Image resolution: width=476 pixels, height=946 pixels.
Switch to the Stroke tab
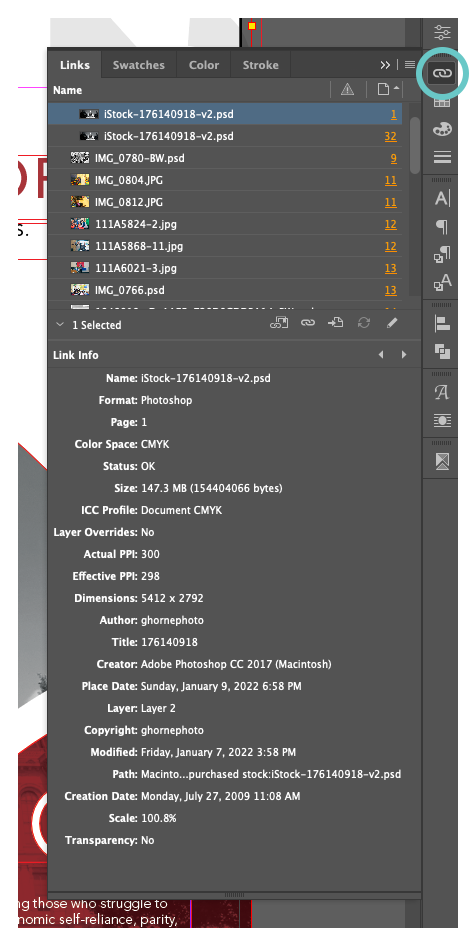(x=261, y=65)
